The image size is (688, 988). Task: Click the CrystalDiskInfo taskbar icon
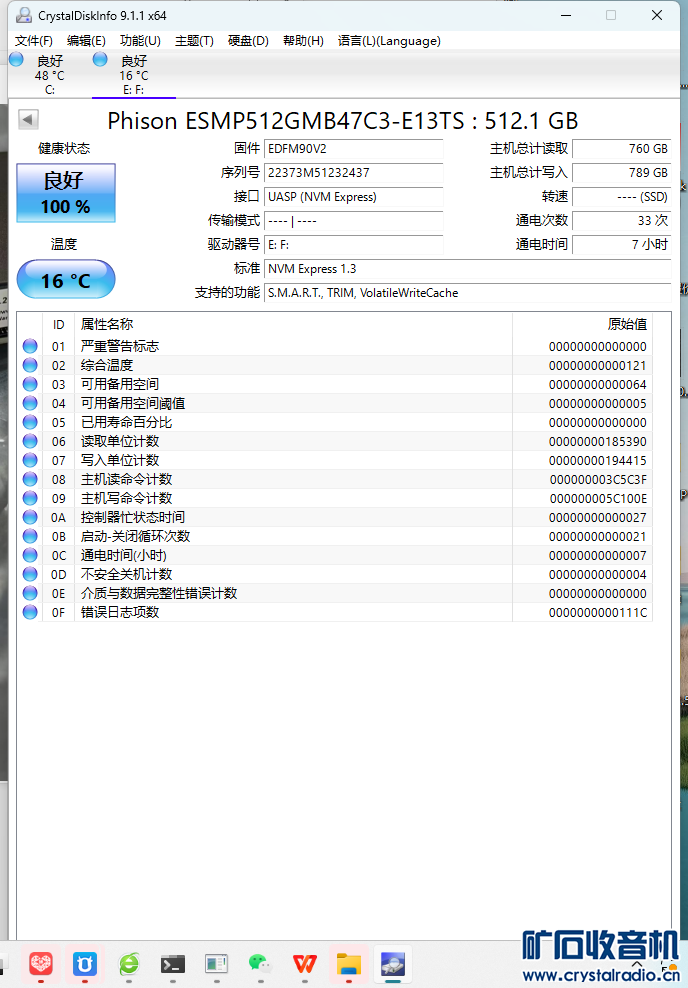coord(393,963)
